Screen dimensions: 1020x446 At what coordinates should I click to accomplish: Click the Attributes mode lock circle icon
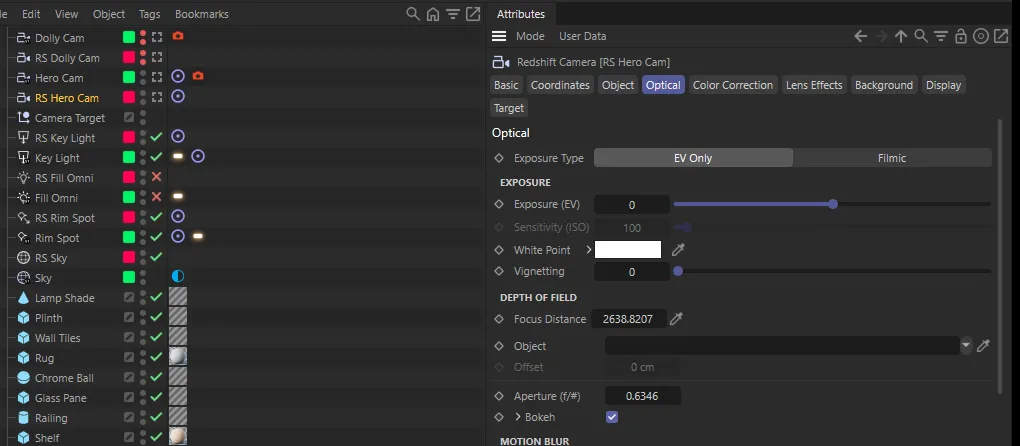(x=981, y=36)
